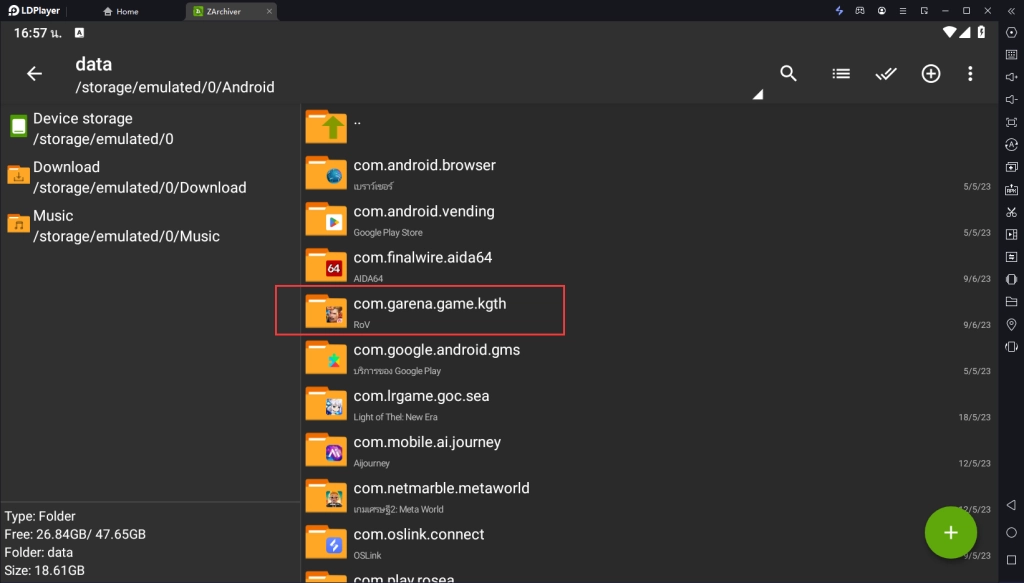Switch to the LDPlayer Home tab
This screenshot has width=1024, height=583.
(121, 11)
